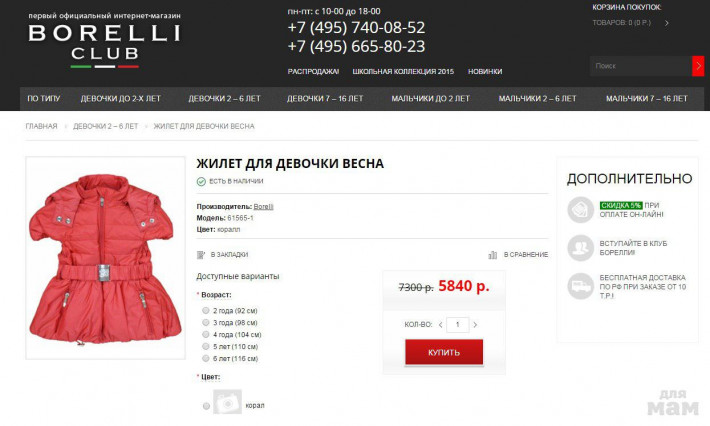Increase quantity with the right arrow

click(475, 325)
